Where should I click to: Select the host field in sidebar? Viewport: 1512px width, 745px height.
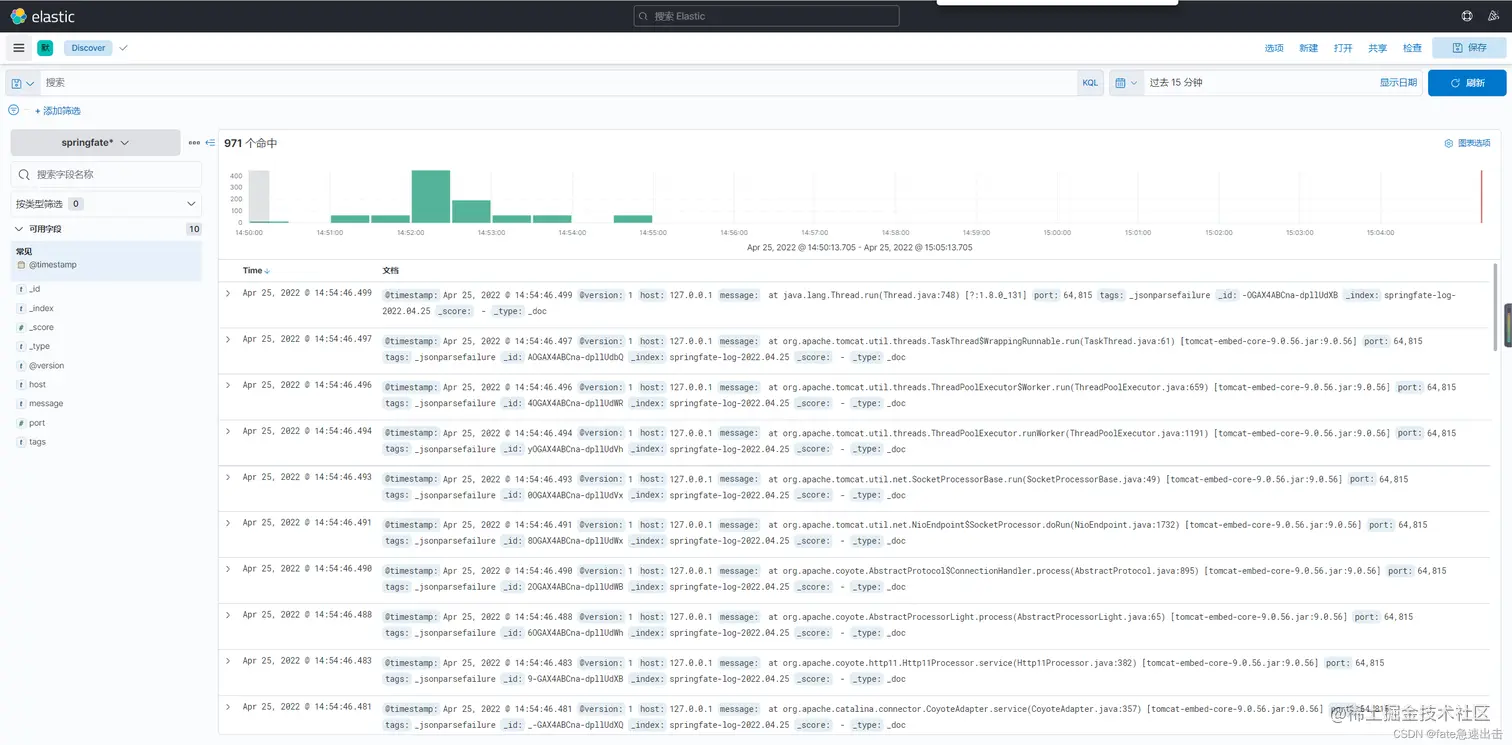[37, 384]
